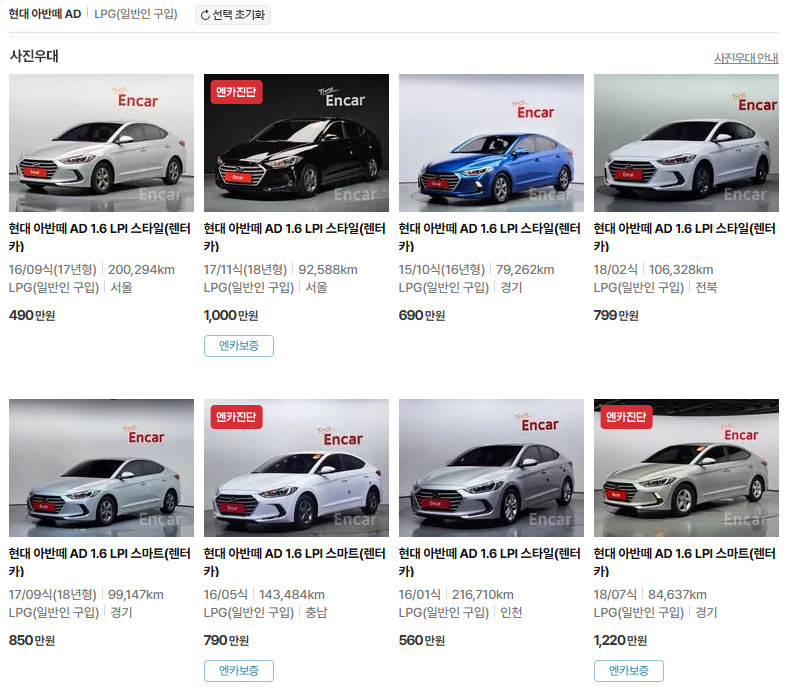Open the white car photo priced 790만원

click(296, 468)
